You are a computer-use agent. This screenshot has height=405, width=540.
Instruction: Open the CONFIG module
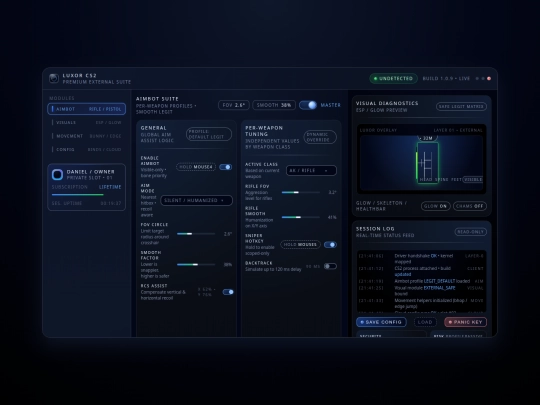(x=86, y=149)
